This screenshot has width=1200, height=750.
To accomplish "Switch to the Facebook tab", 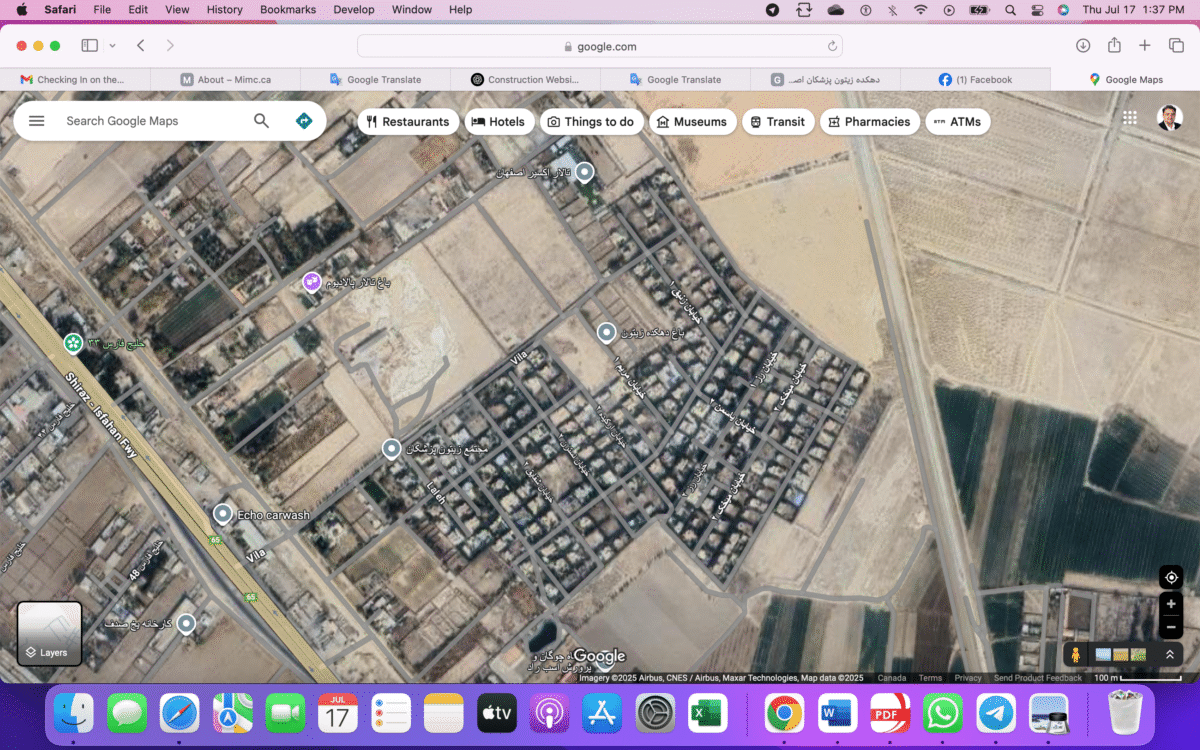I will point(975,80).
